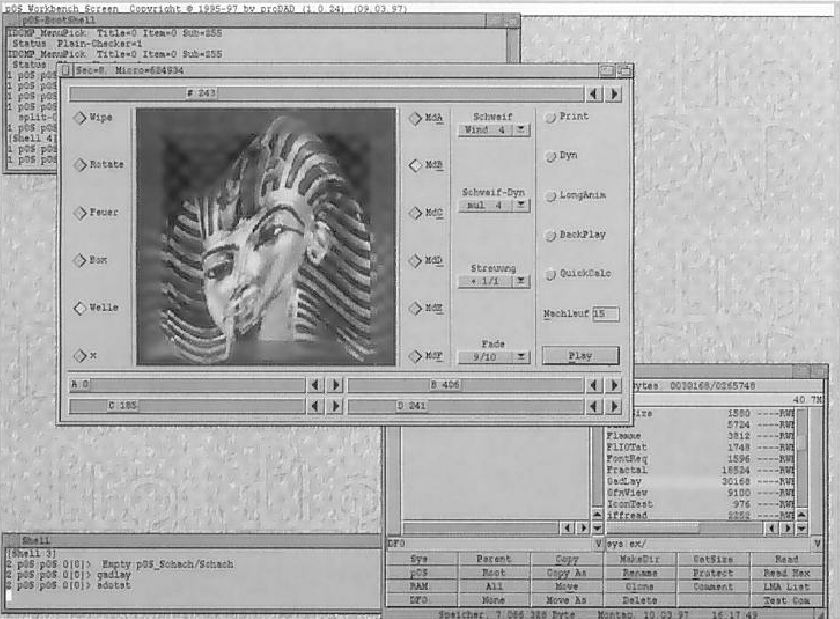Open the Streuung dropdown

tap(493, 281)
